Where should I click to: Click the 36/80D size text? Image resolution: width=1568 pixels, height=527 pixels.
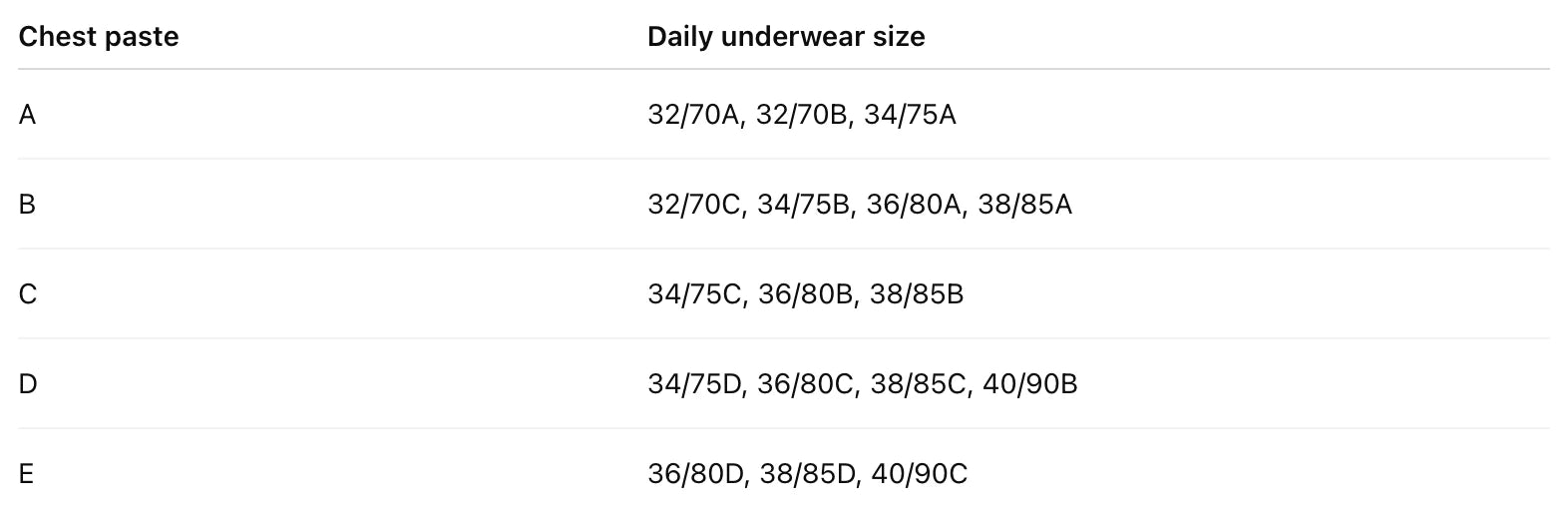(696, 474)
